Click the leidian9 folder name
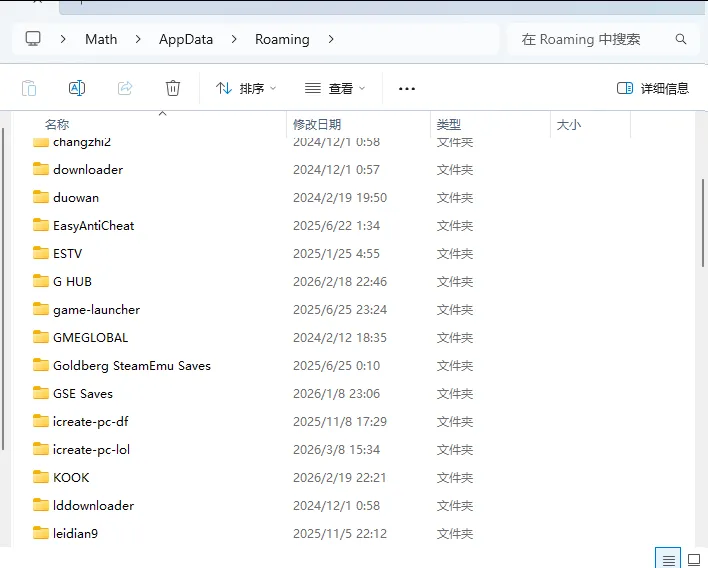The image size is (708, 568). (75, 534)
